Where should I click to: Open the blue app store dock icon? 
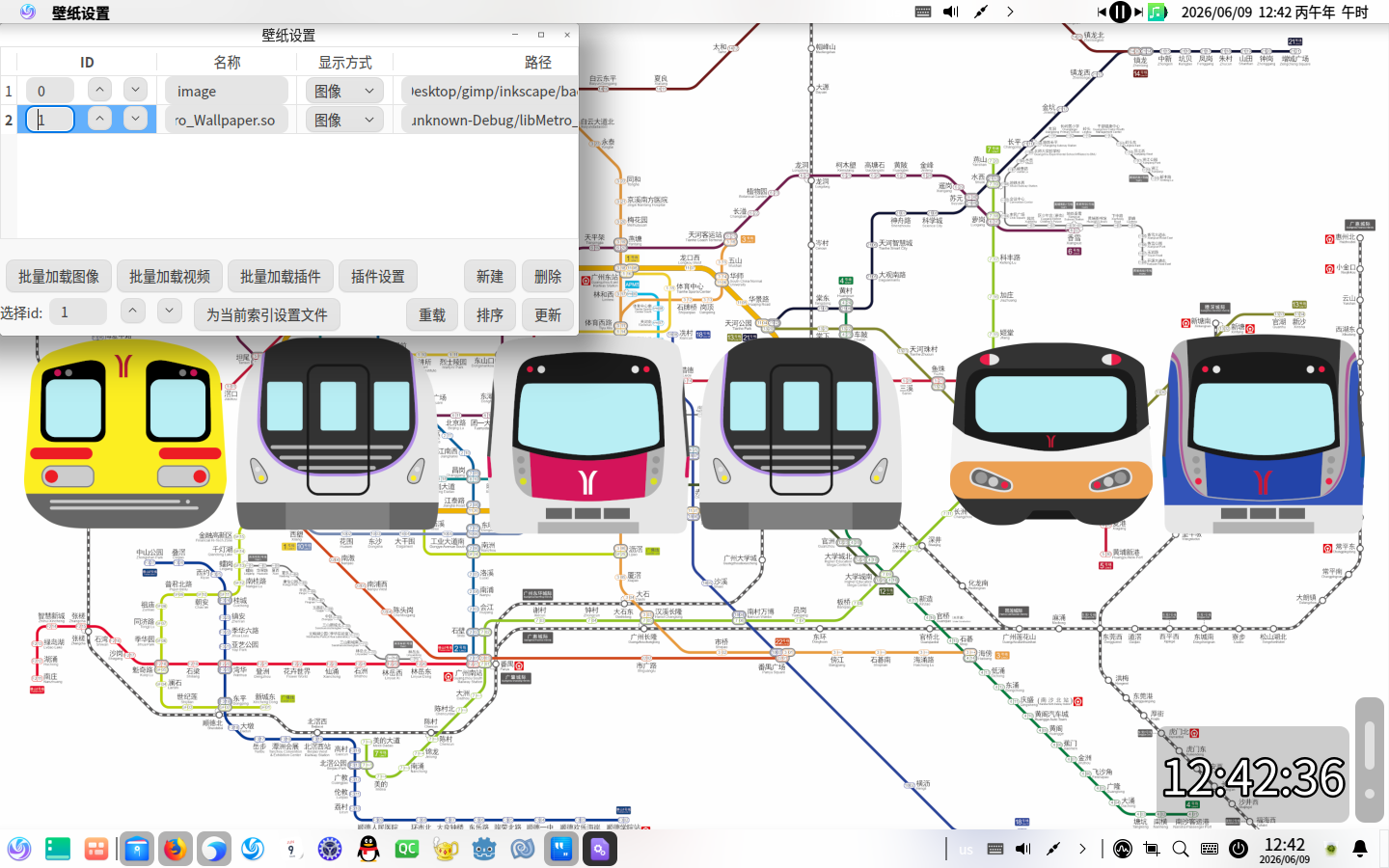[x=136, y=849]
